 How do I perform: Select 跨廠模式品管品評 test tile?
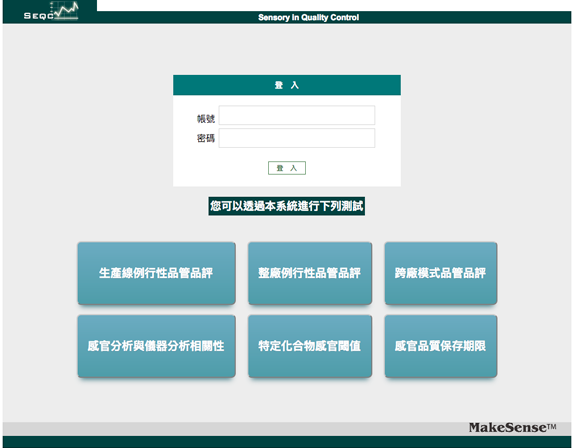pyautogui.click(x=441, y=273)
